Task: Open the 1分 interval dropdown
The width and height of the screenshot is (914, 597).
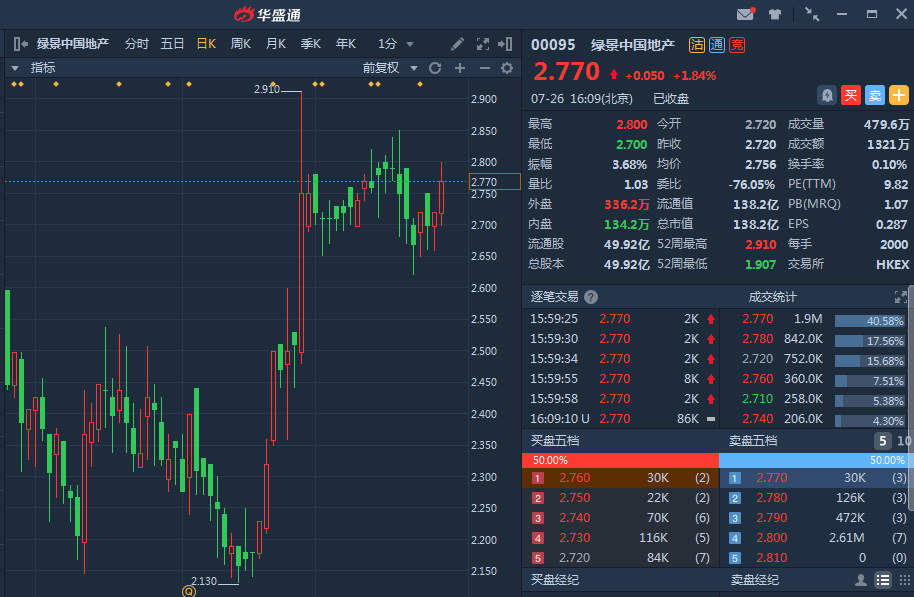Action: (x=396, y=44)
